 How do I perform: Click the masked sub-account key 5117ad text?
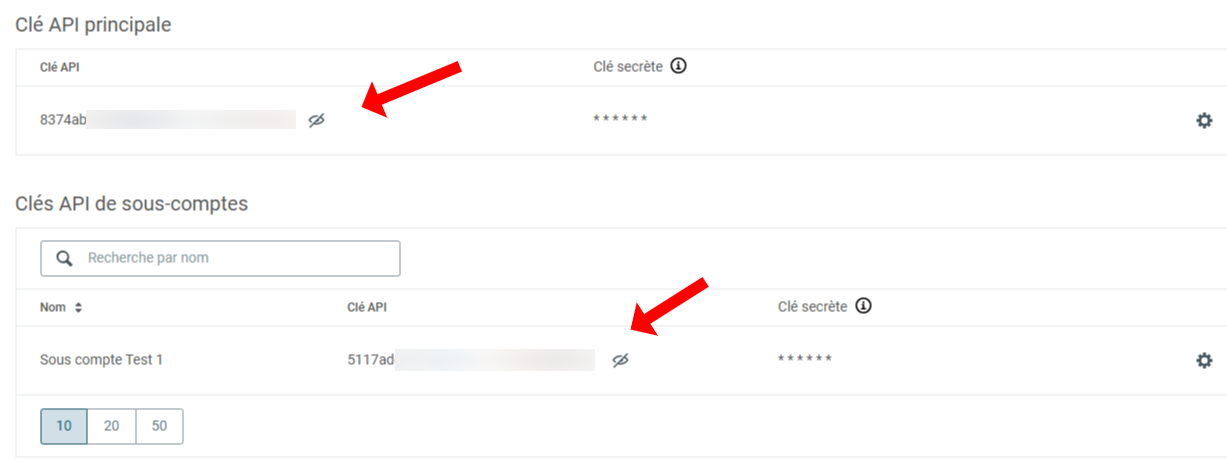coord(471,360)
